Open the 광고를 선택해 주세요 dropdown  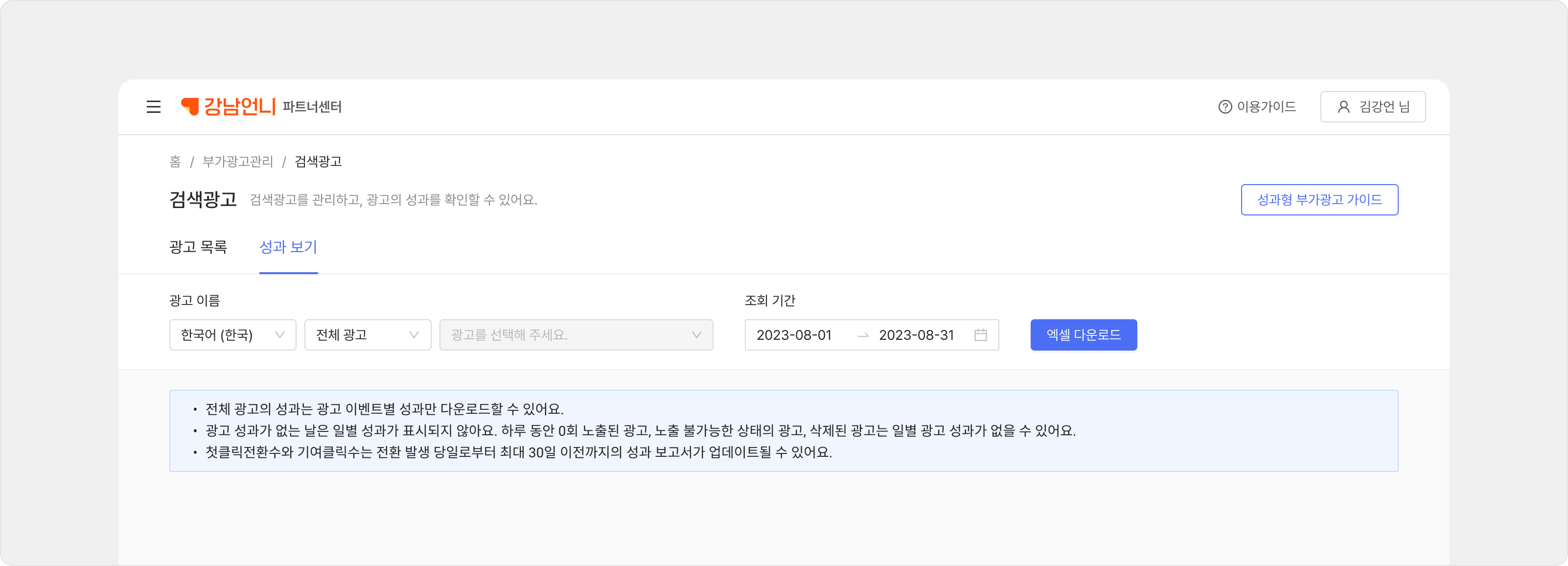point(576,335)
